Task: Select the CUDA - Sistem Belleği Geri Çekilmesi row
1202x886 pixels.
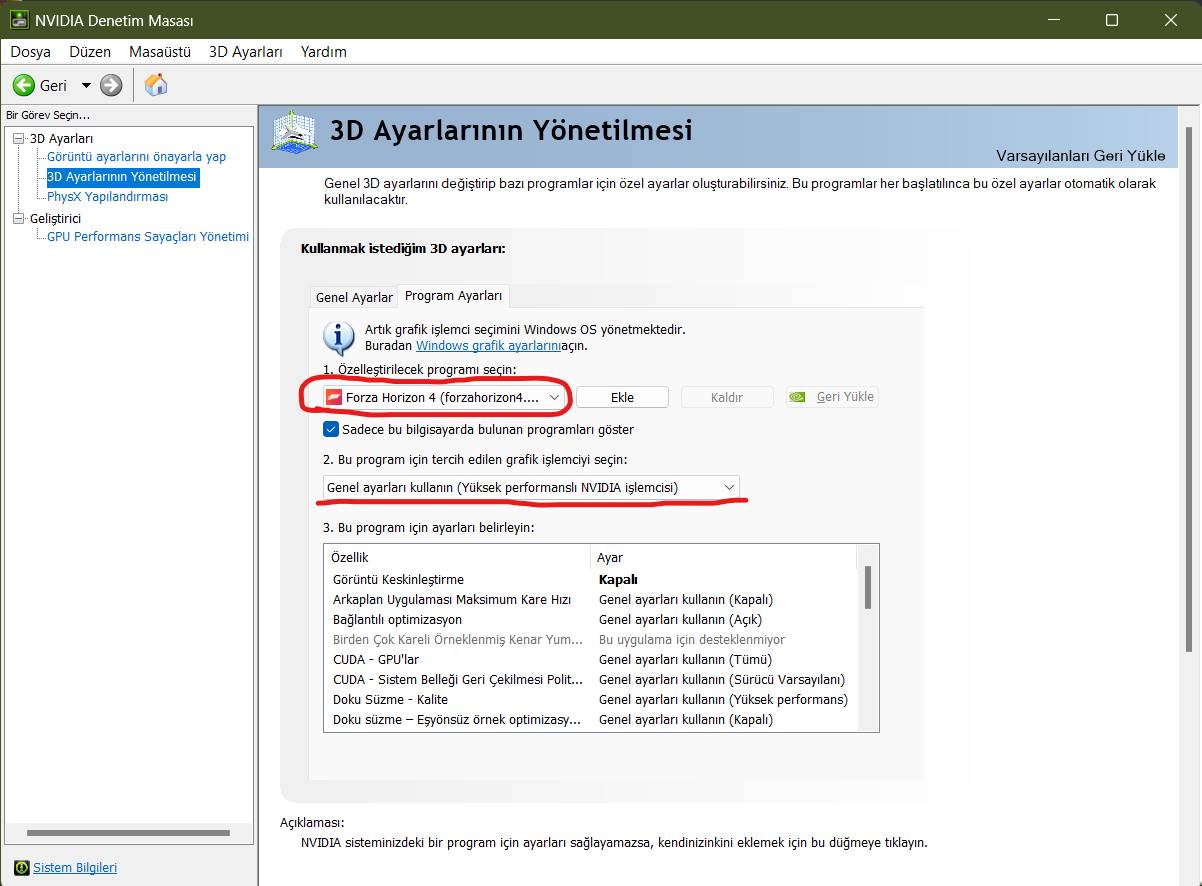Action: pos(590,679)
